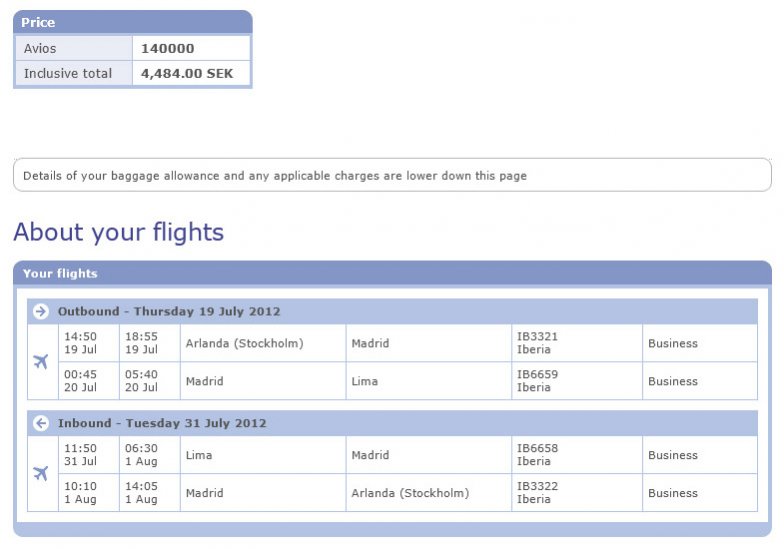Viewport: 784px width, 549px height.
Task: Click the Your flights panel header
Action: tap(60, 273)
